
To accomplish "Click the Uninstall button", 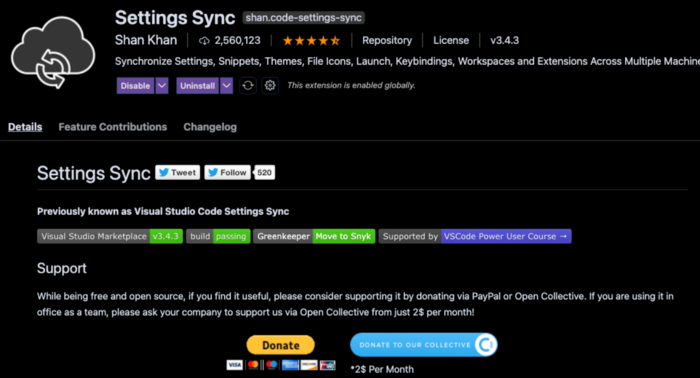I will tap(197, 86).
